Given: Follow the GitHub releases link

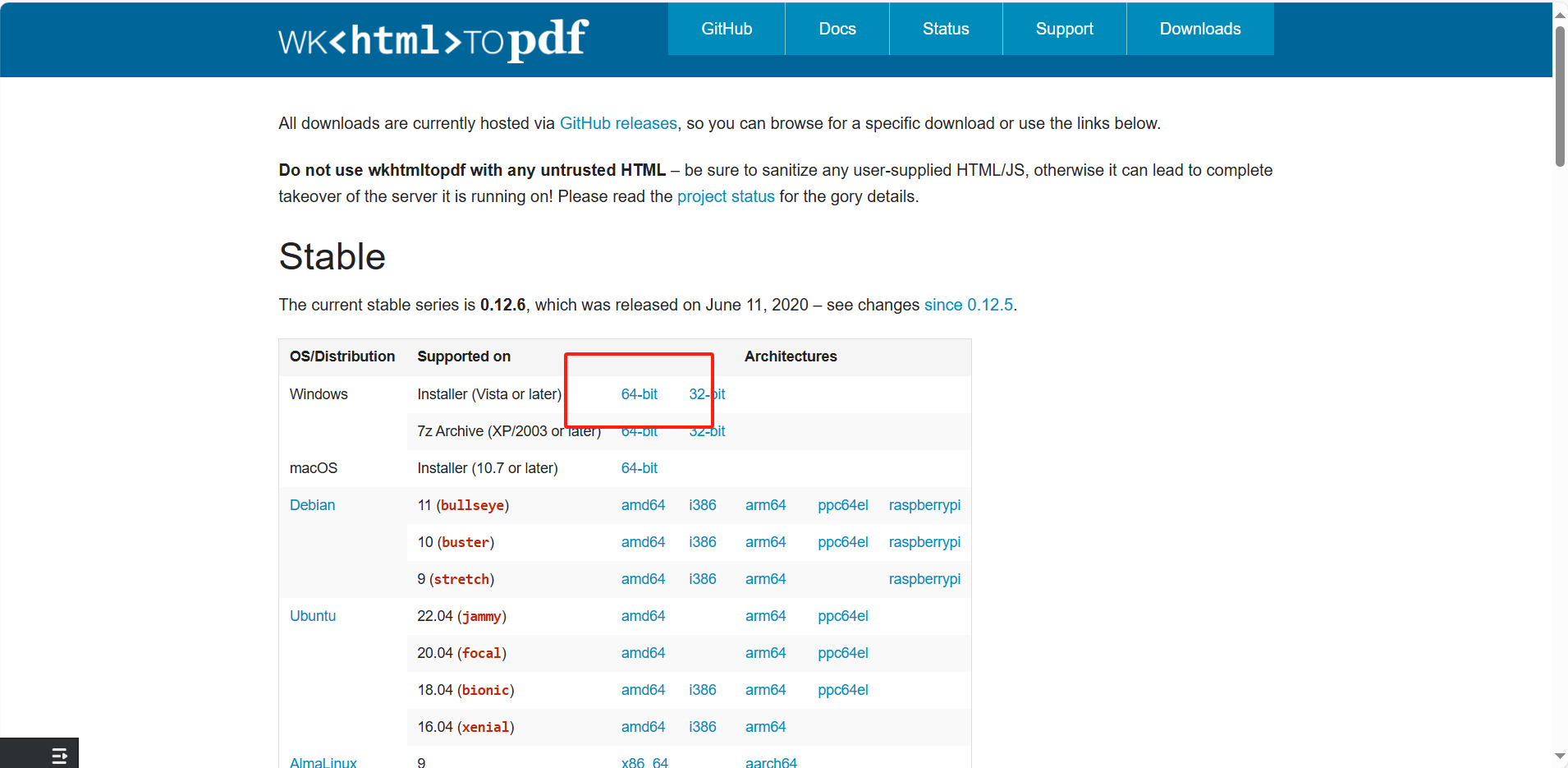Looking at the screenshot, I should (618, 123).
